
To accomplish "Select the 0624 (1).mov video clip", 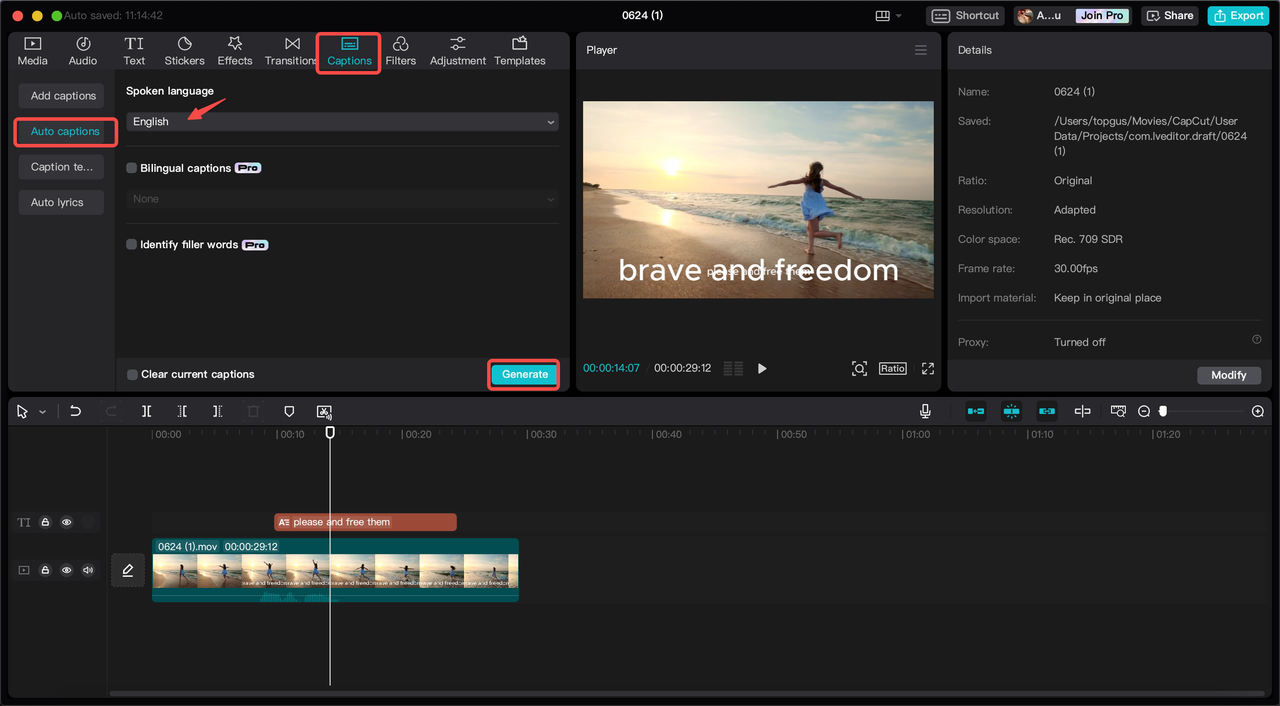I will (335, 570).
